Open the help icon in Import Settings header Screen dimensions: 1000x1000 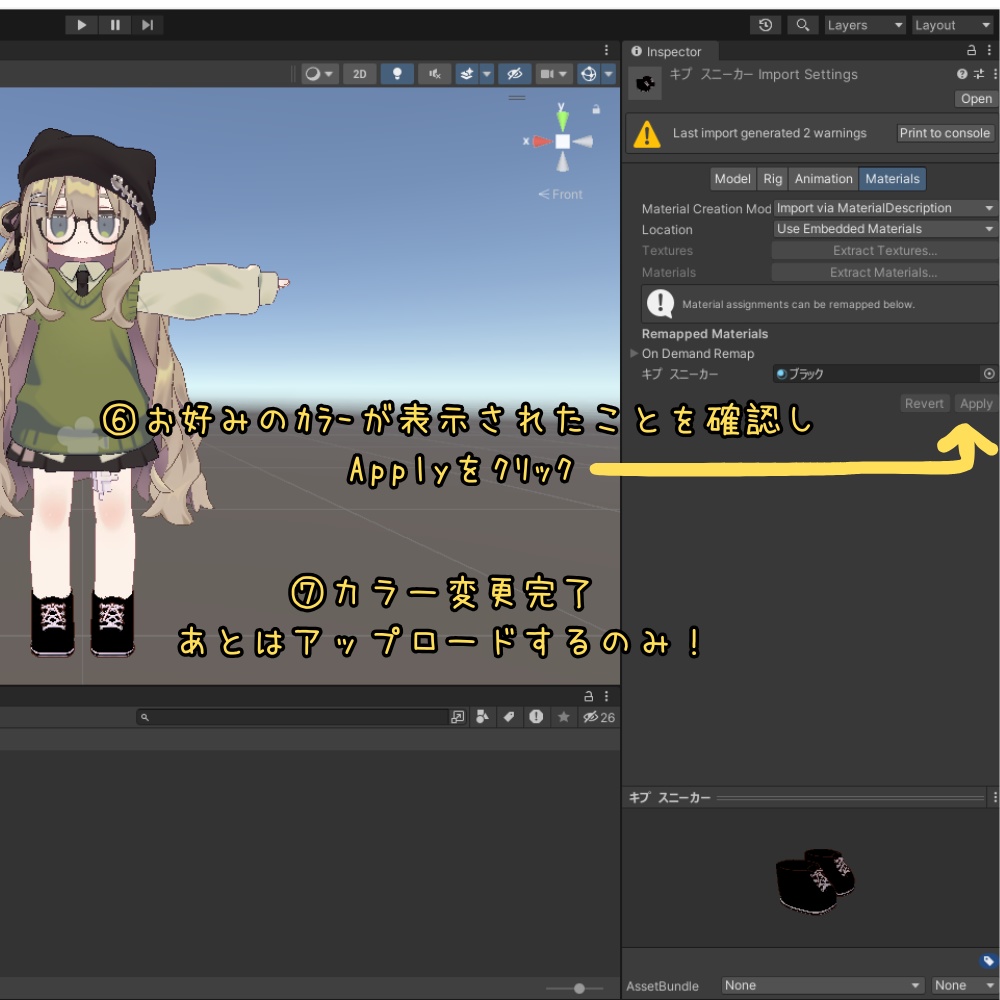pos(962,74)
